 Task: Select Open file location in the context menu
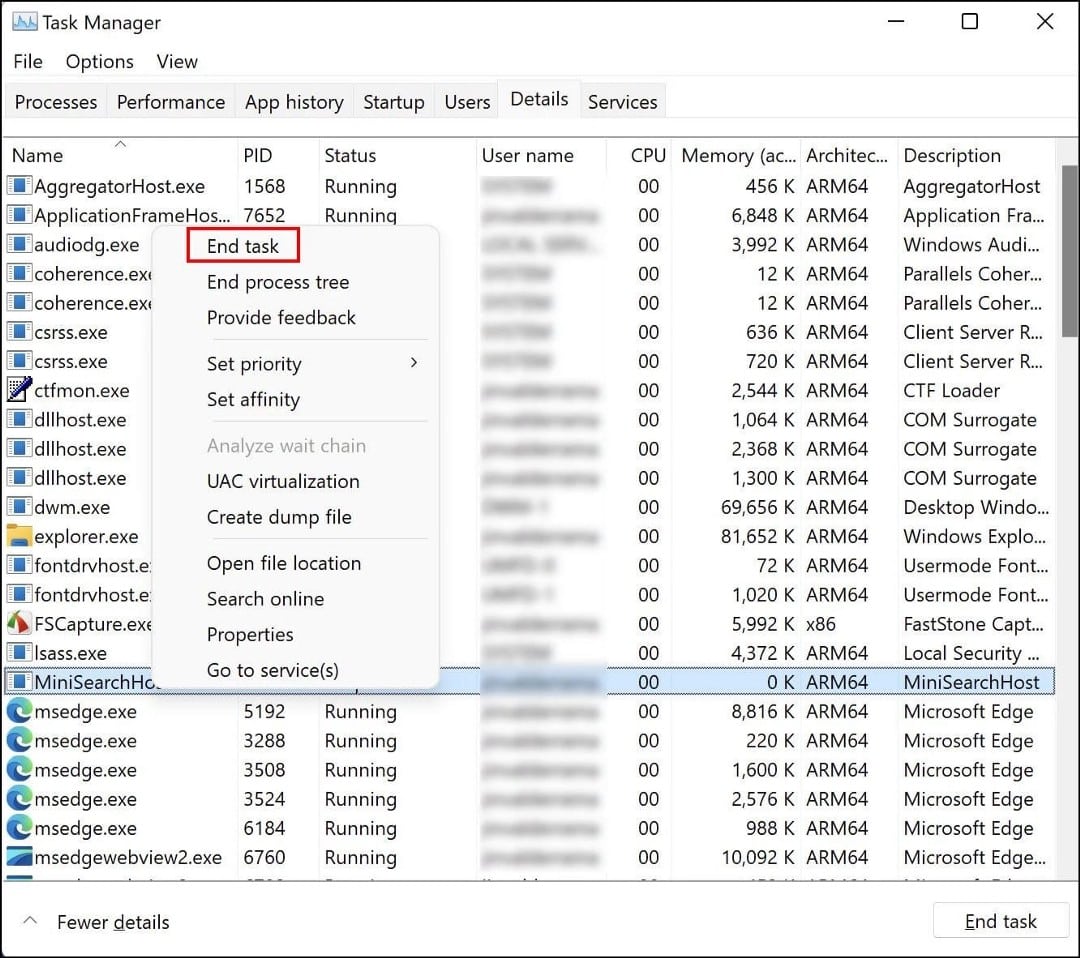tap(284, 563)
